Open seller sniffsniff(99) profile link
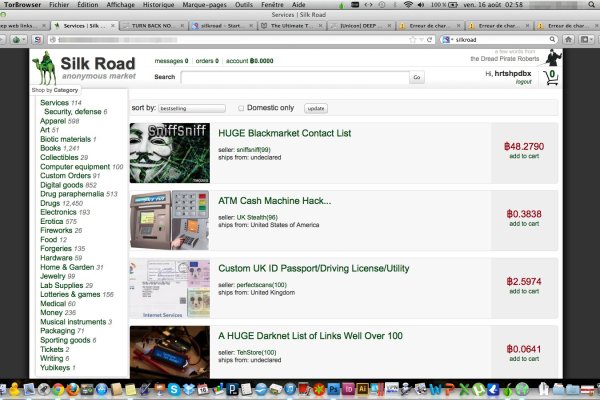Viewport: 600px width, 400px height. click(253, 150)
